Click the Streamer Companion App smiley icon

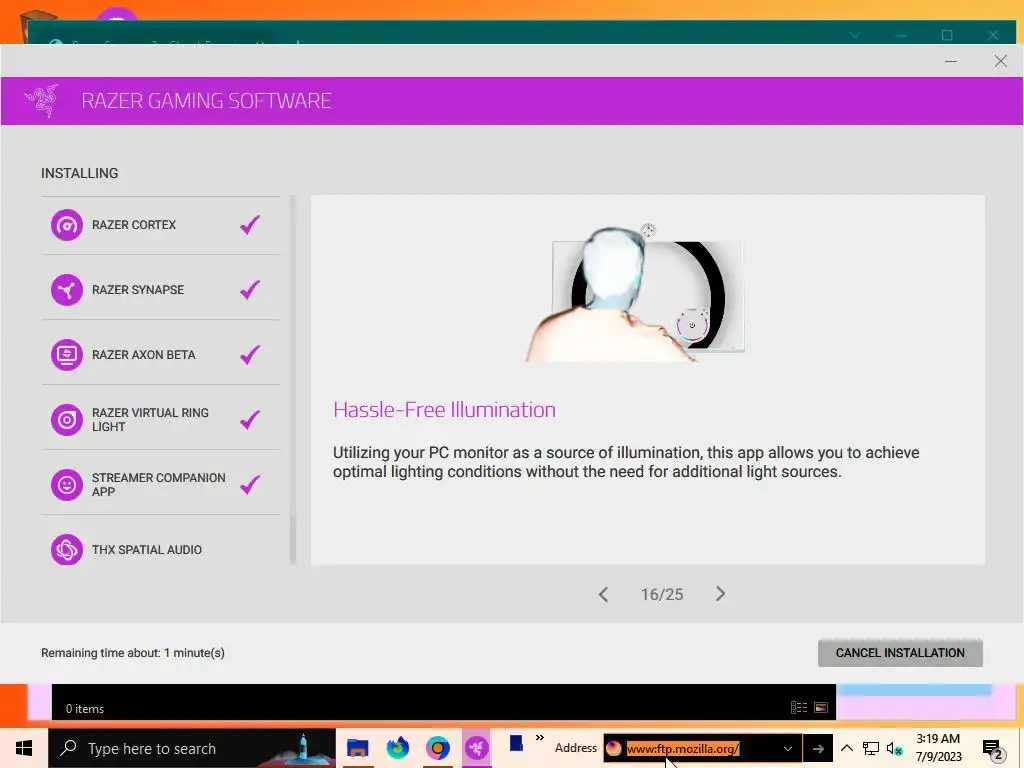[67, 485]
